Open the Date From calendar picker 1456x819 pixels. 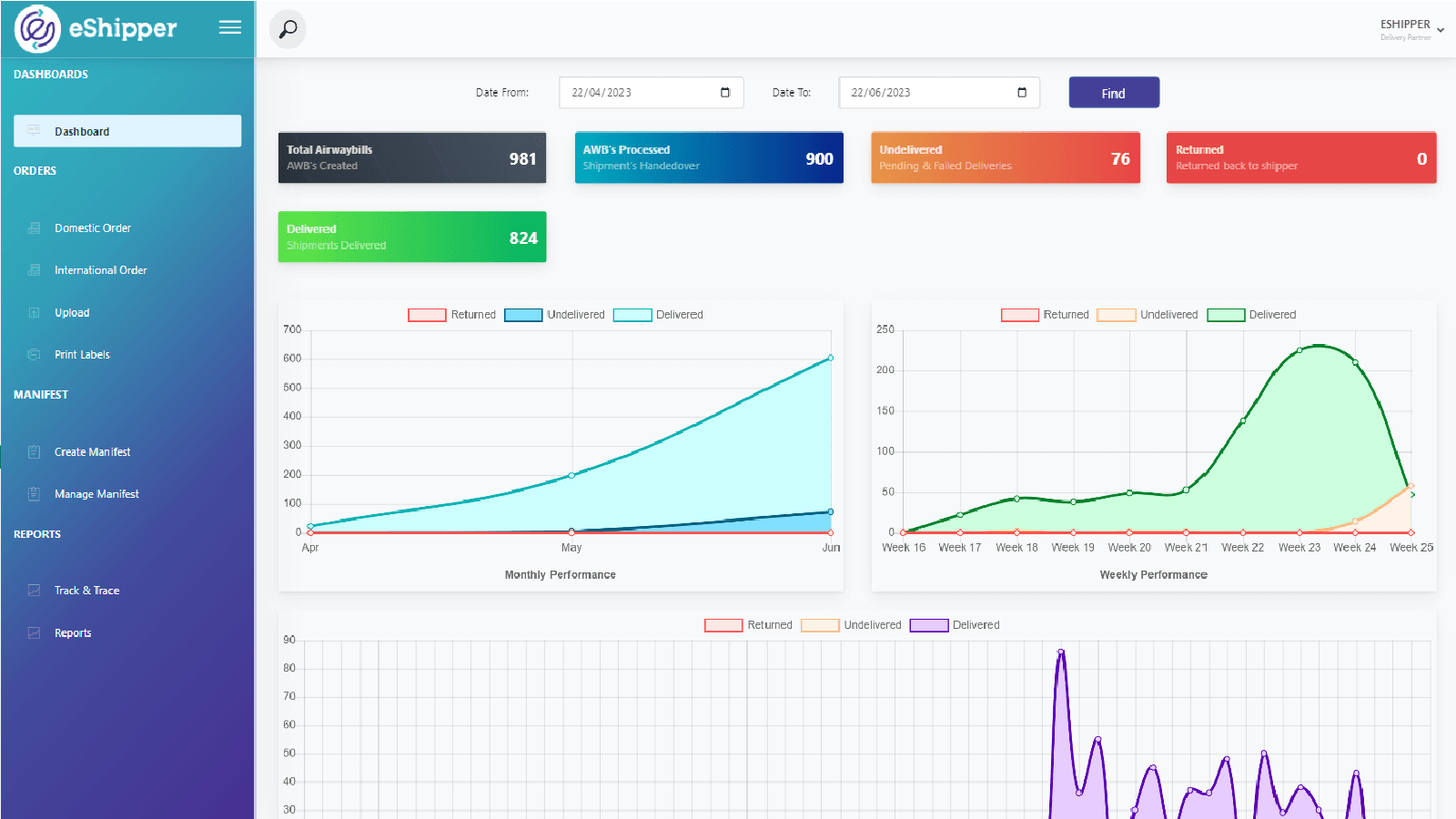click(725, 93)
